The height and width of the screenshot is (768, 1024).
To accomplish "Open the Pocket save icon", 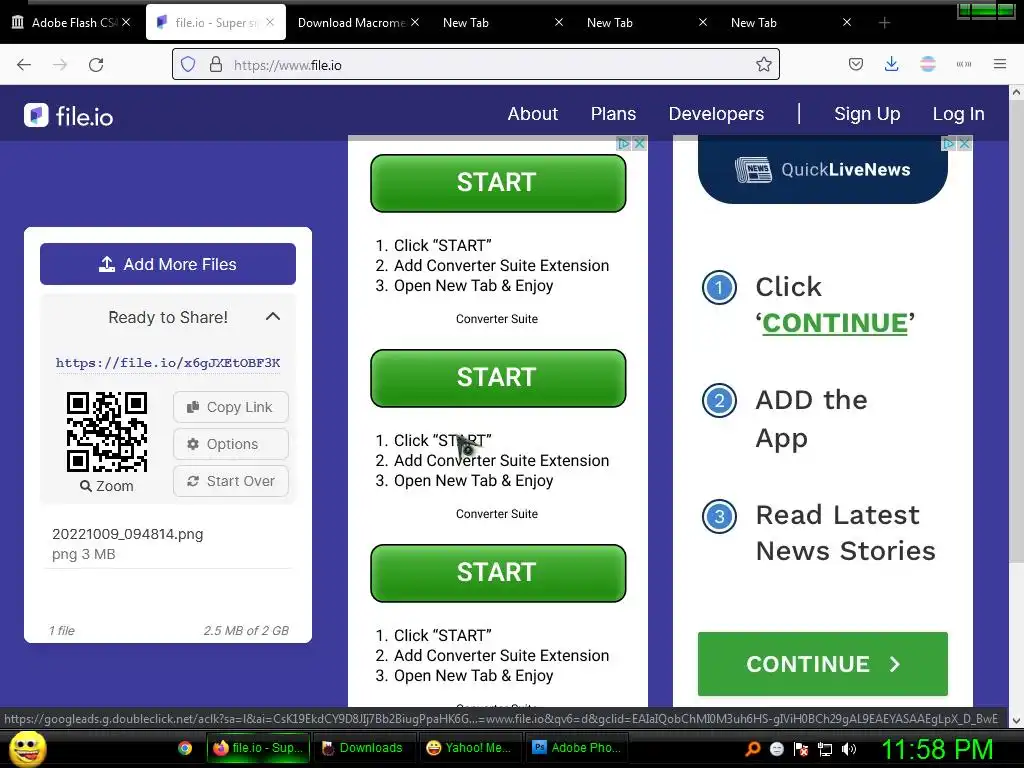I will coord(856,65).
